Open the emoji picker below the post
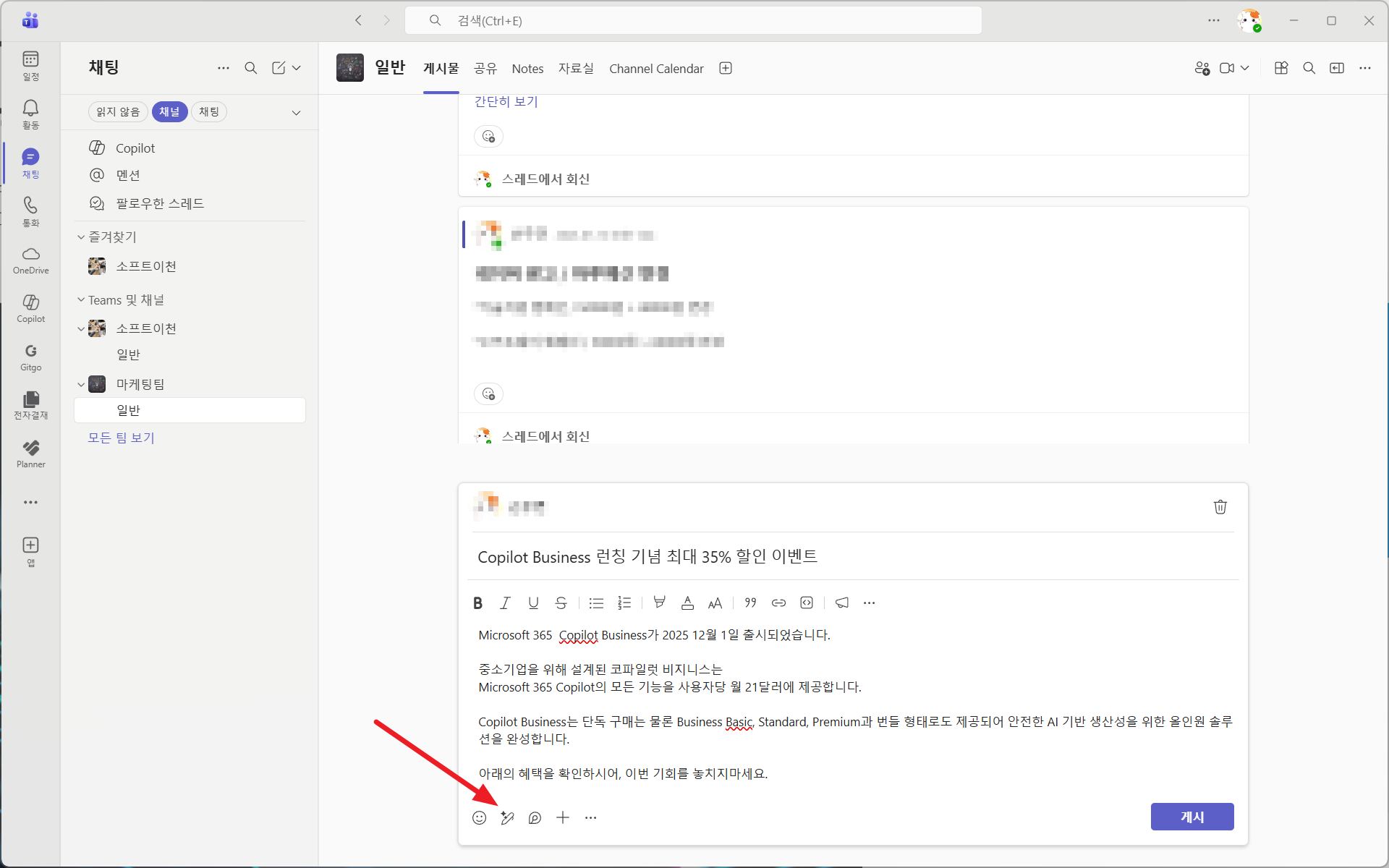This screenshot has height=868, width=1389. click(x=479, y=817)
